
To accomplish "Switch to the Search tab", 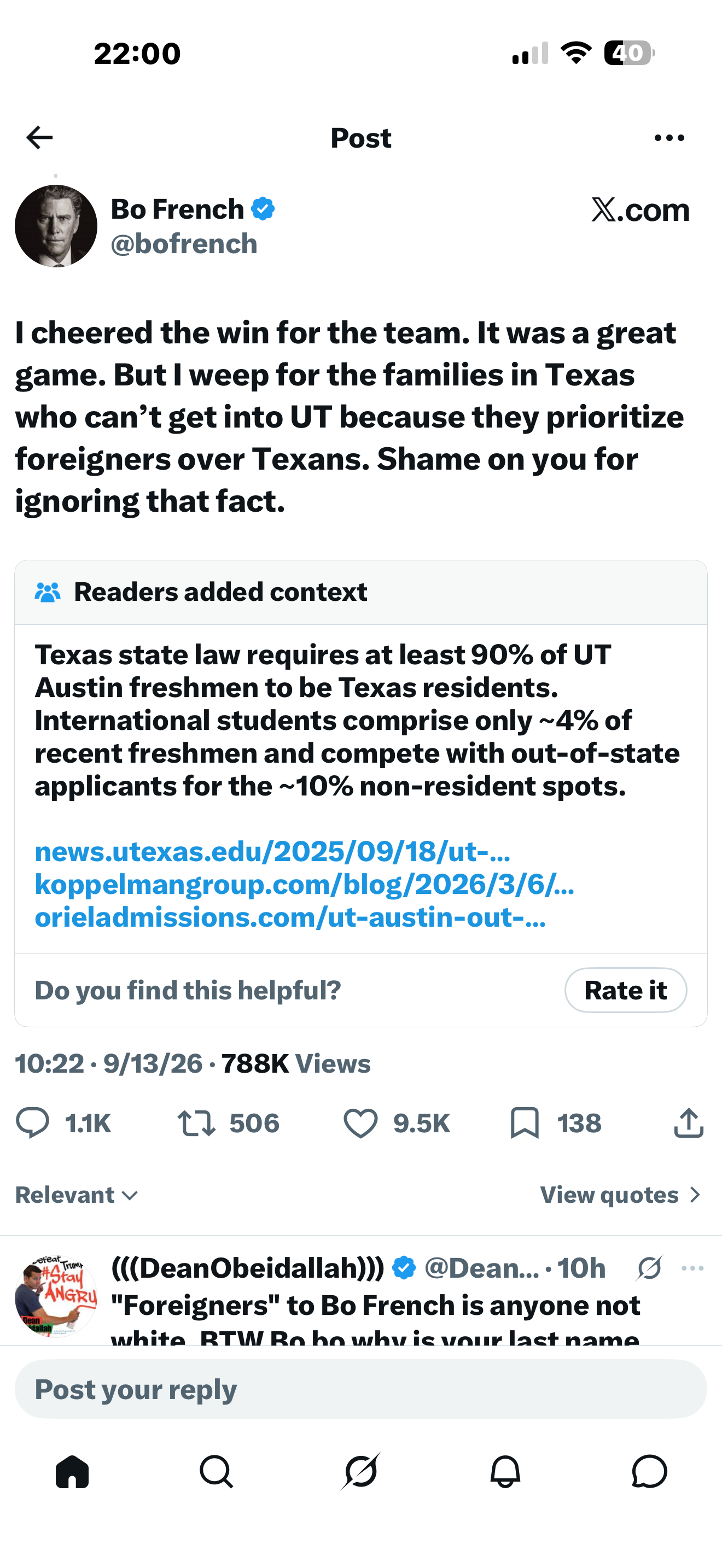I will (x=216, y=1472).
